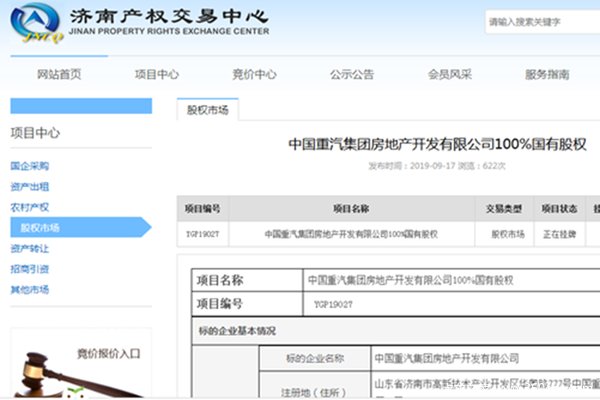
Task: Click the 竞价报价入口 banner text
Action: pyautogui.click(x=109, y=353)
